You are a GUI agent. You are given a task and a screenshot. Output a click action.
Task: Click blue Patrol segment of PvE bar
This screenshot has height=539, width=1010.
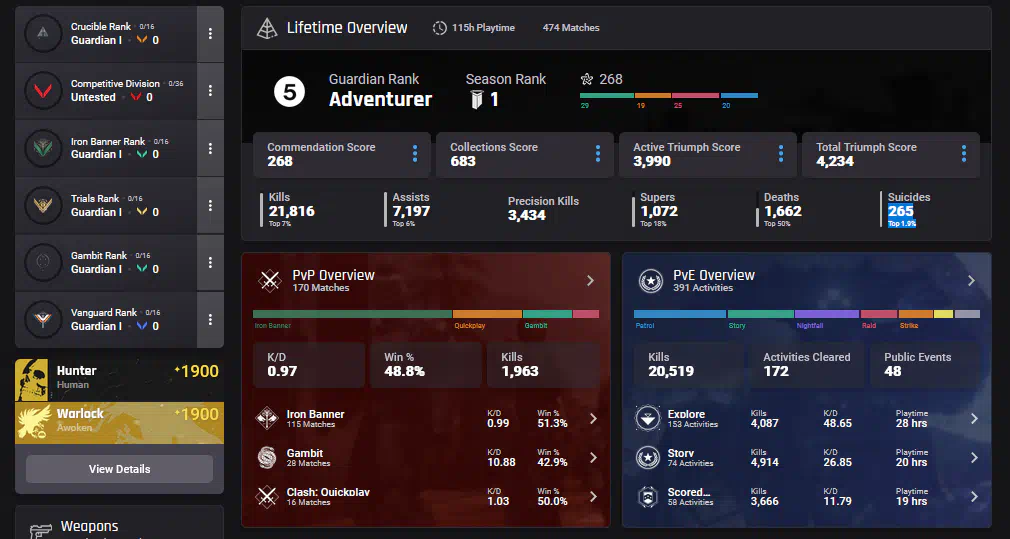click(x=680, y=314)
